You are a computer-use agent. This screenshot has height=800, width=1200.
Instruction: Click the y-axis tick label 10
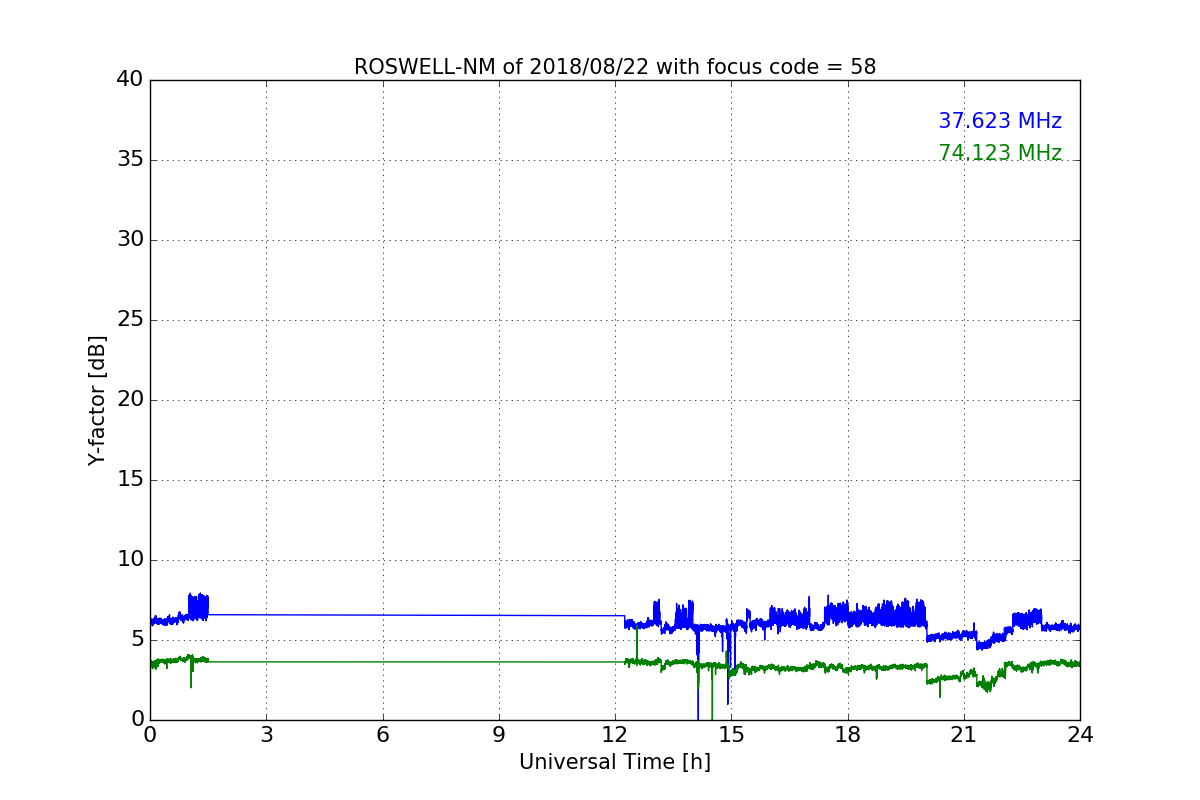(x=130, y=560)
